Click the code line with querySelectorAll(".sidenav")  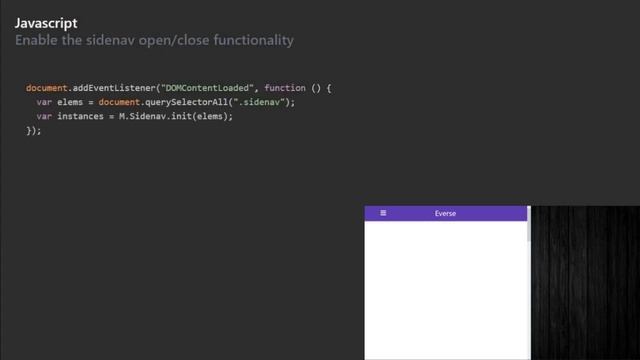165,102
